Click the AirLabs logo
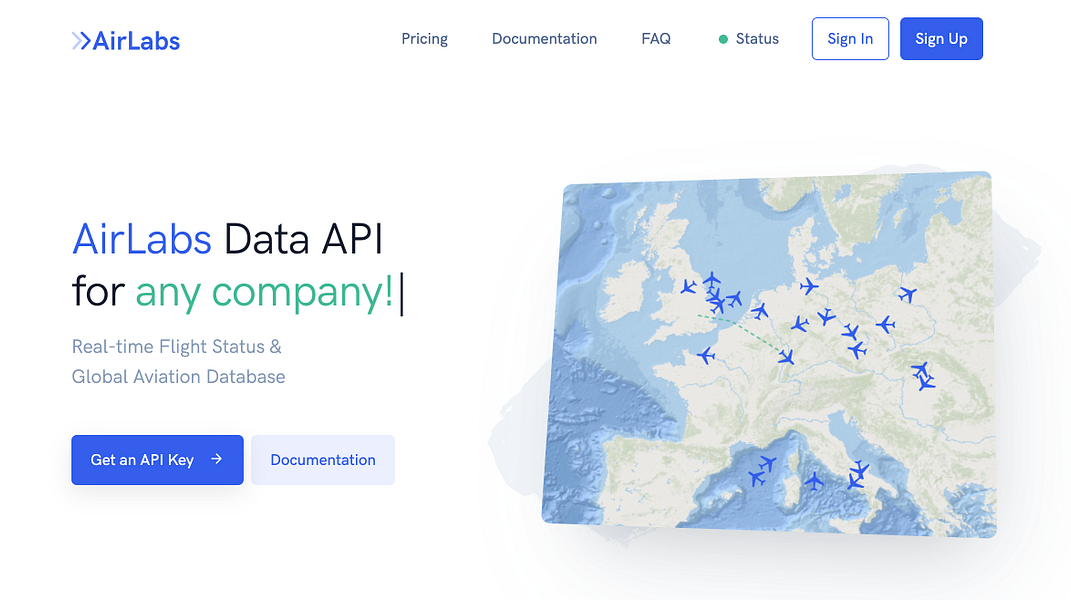 coord(126,41)
